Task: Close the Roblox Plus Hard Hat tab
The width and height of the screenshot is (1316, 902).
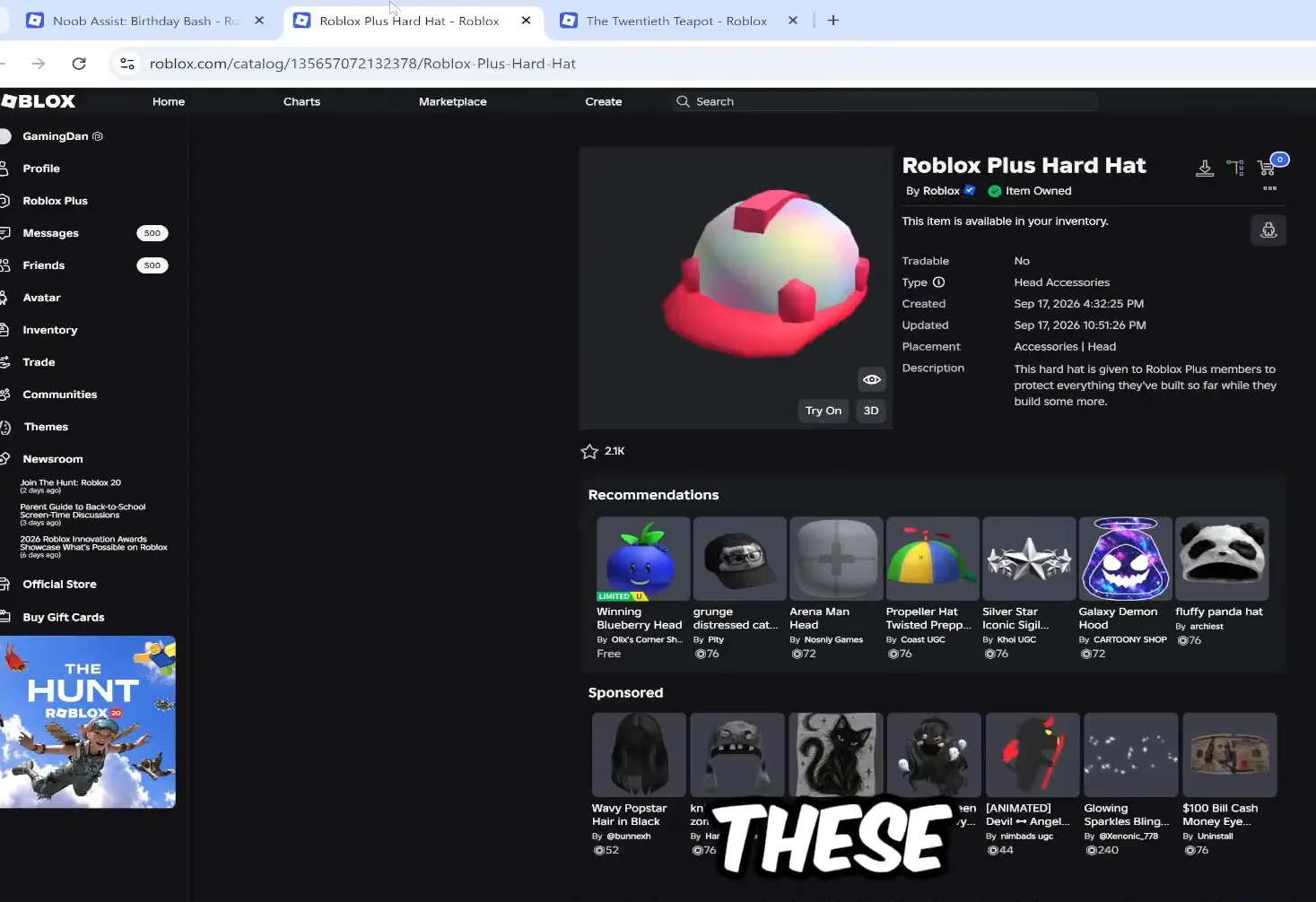Action: [x=526, y=21]
